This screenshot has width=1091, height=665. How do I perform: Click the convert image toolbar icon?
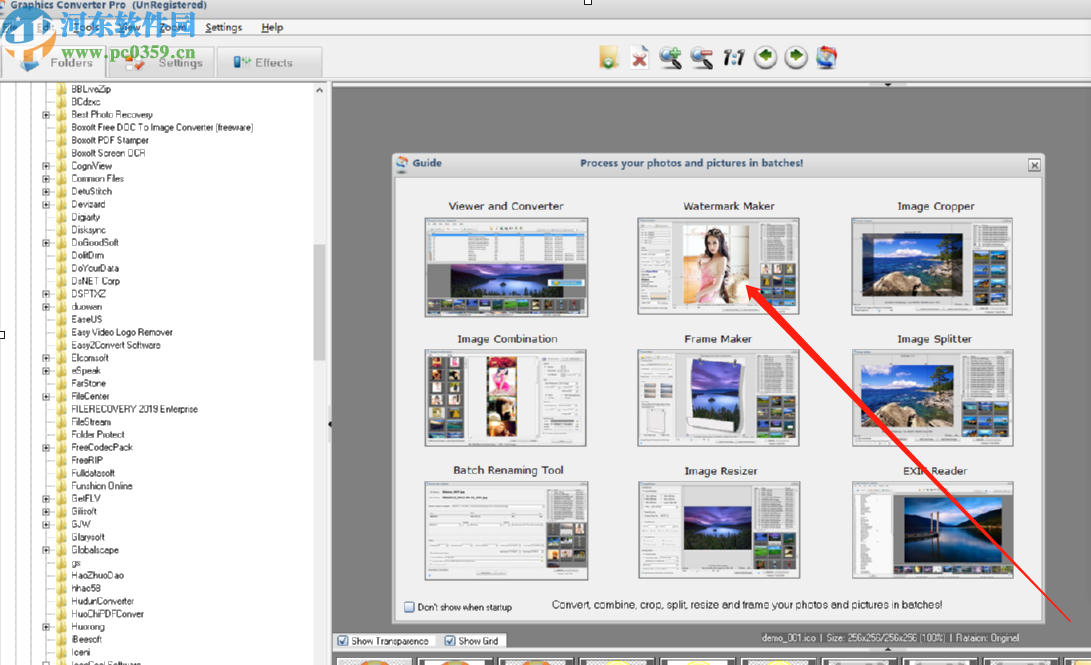coord(826,58)
